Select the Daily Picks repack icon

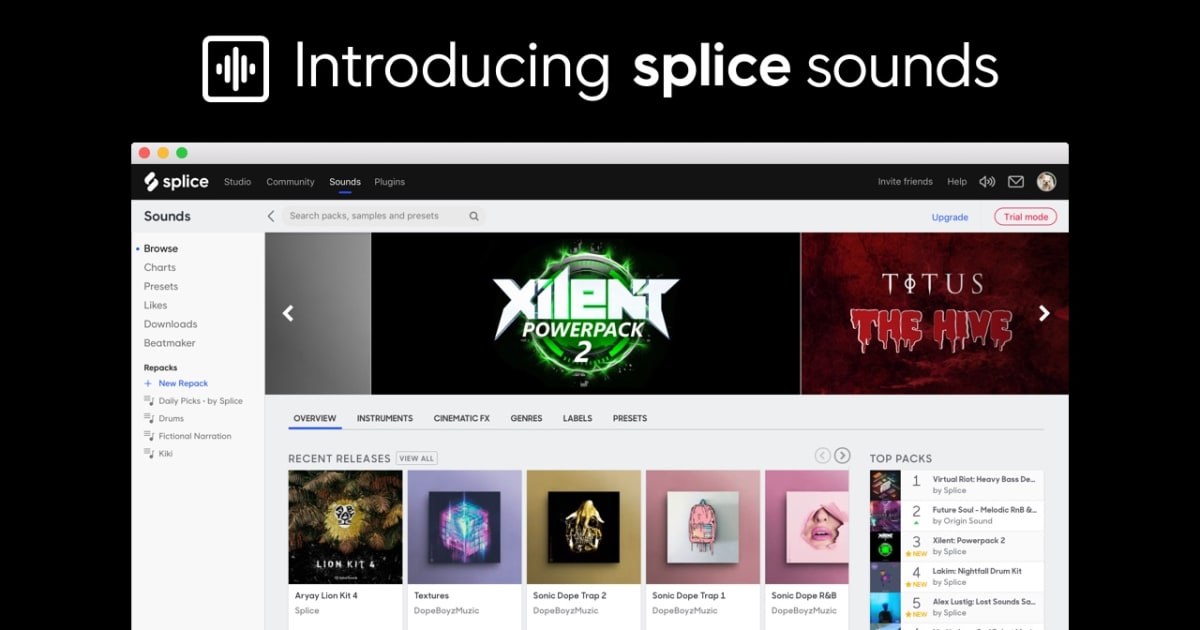point(150,401)
